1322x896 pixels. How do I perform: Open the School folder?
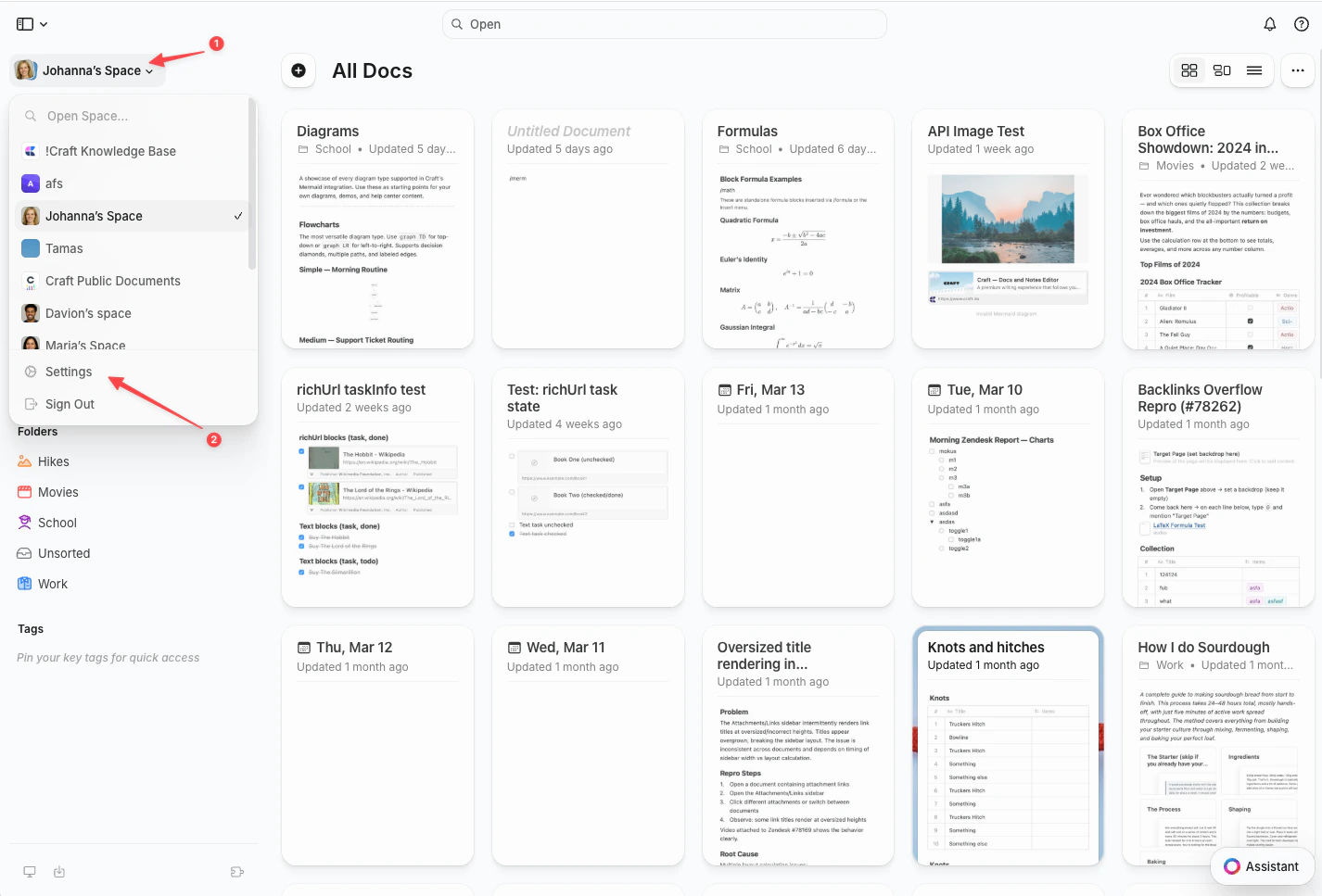[x=132, y=523]
